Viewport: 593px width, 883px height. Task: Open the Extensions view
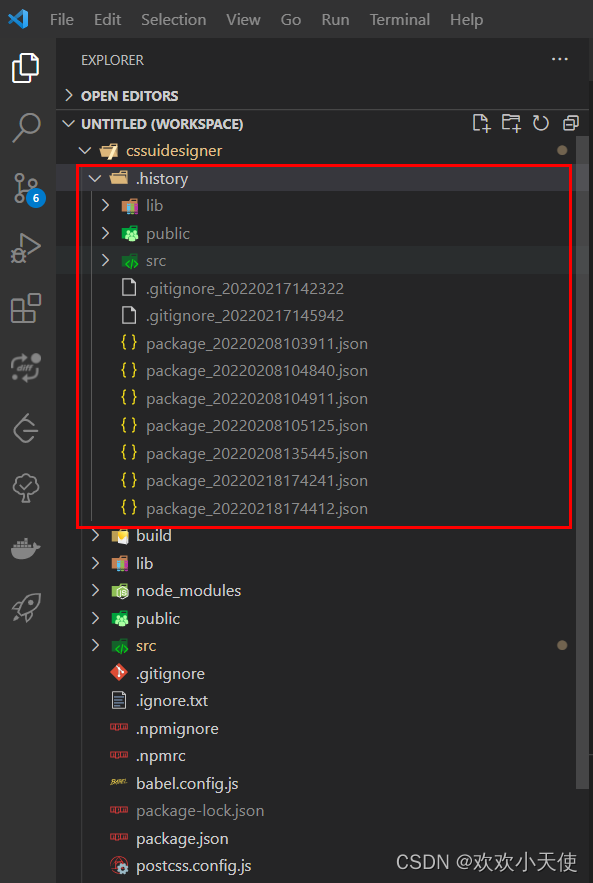click(x=26, y=307)
